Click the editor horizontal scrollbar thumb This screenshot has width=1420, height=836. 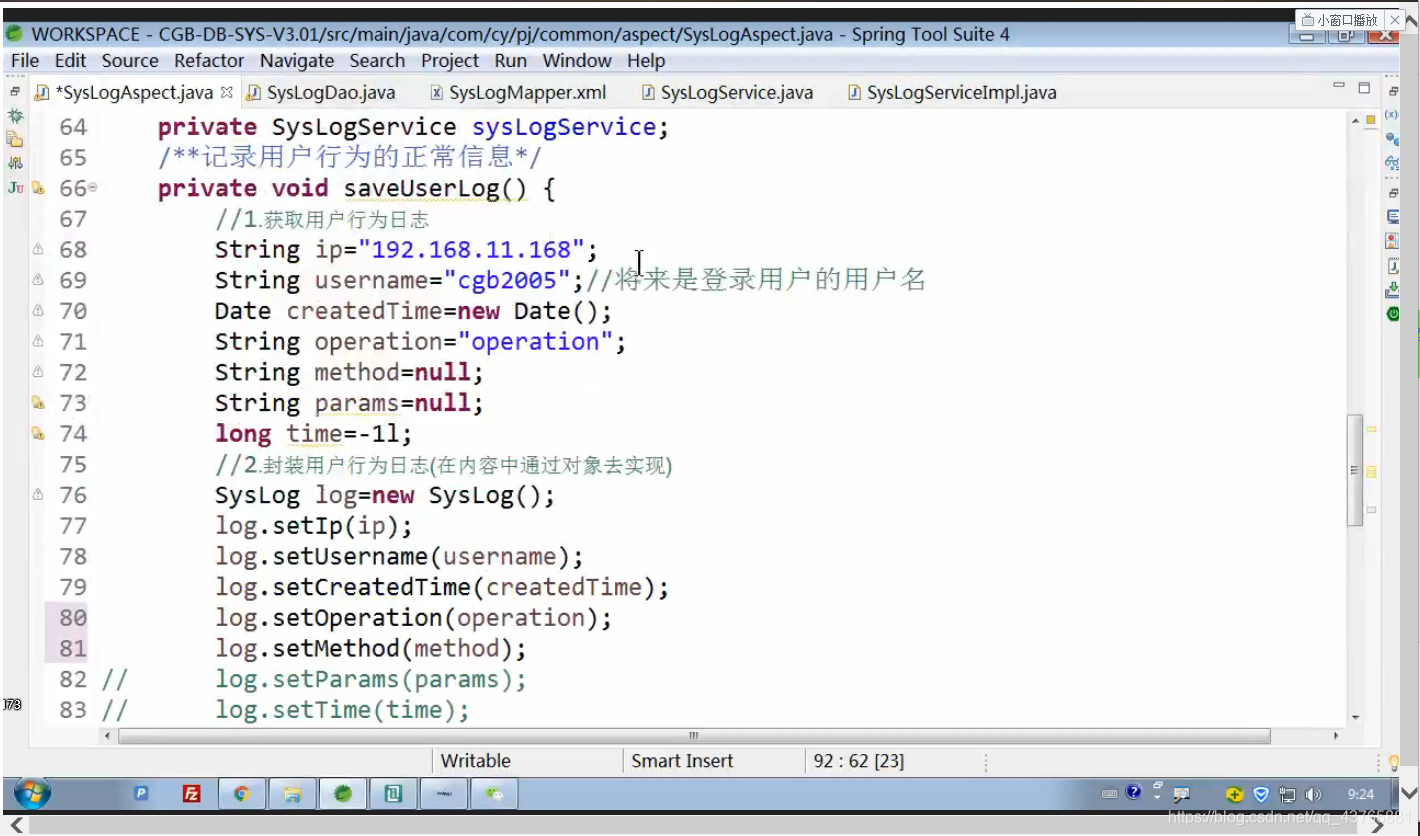click(695, 736)
